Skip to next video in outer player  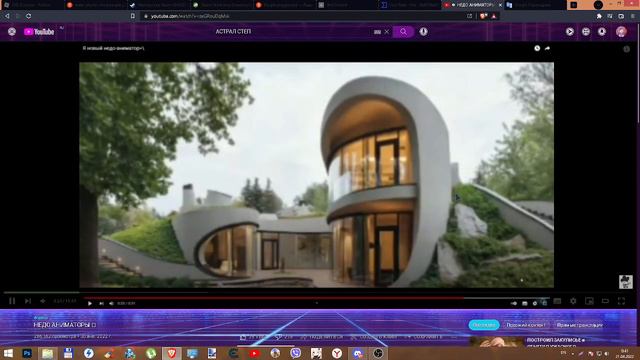(28, 301)
